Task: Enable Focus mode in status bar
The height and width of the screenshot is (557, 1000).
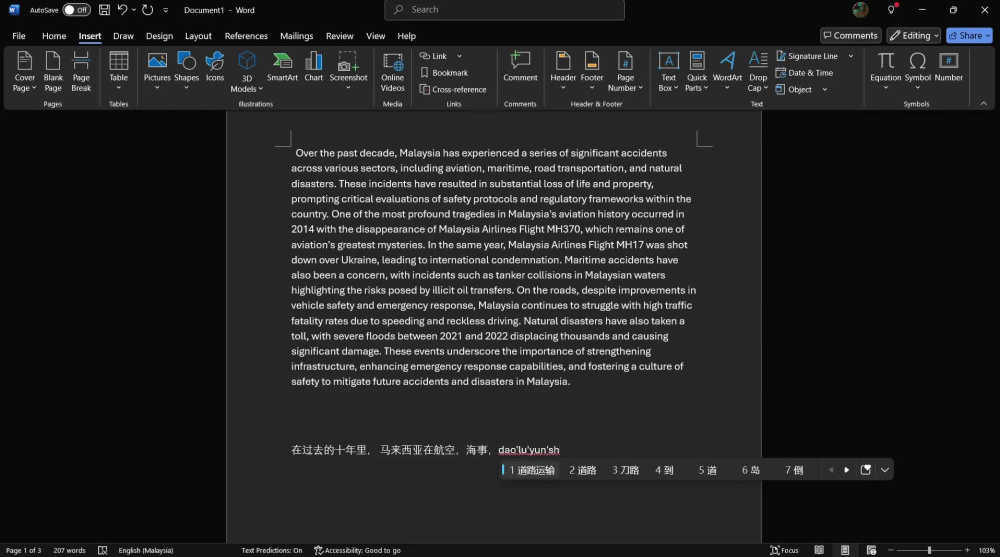Action: coord(784,550)
